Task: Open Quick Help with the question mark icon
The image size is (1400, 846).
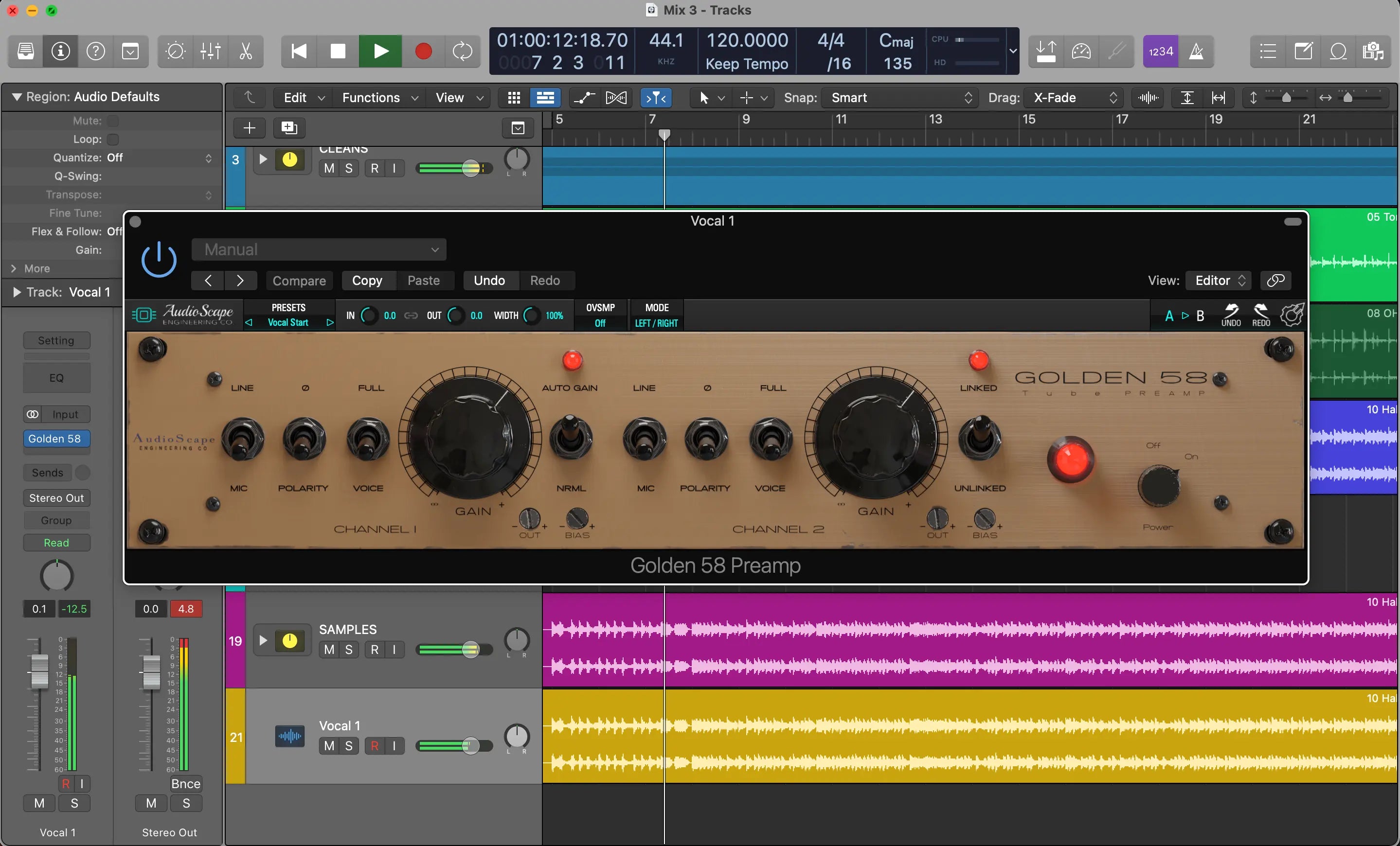Action: click(x=96, y=51)
